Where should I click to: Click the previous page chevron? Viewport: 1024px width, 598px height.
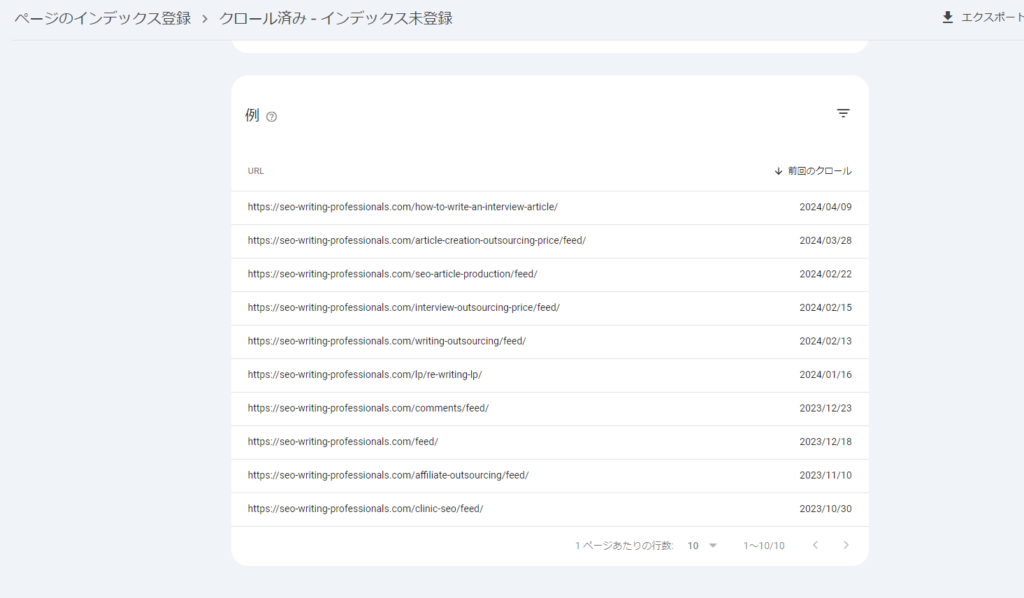[815, 545]
